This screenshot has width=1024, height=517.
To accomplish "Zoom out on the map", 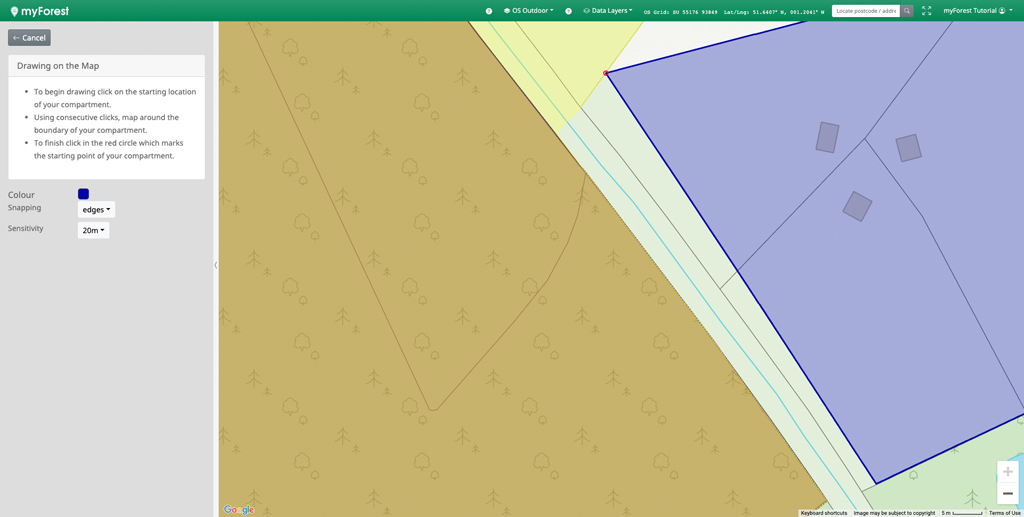I will tap(1007, 494).
